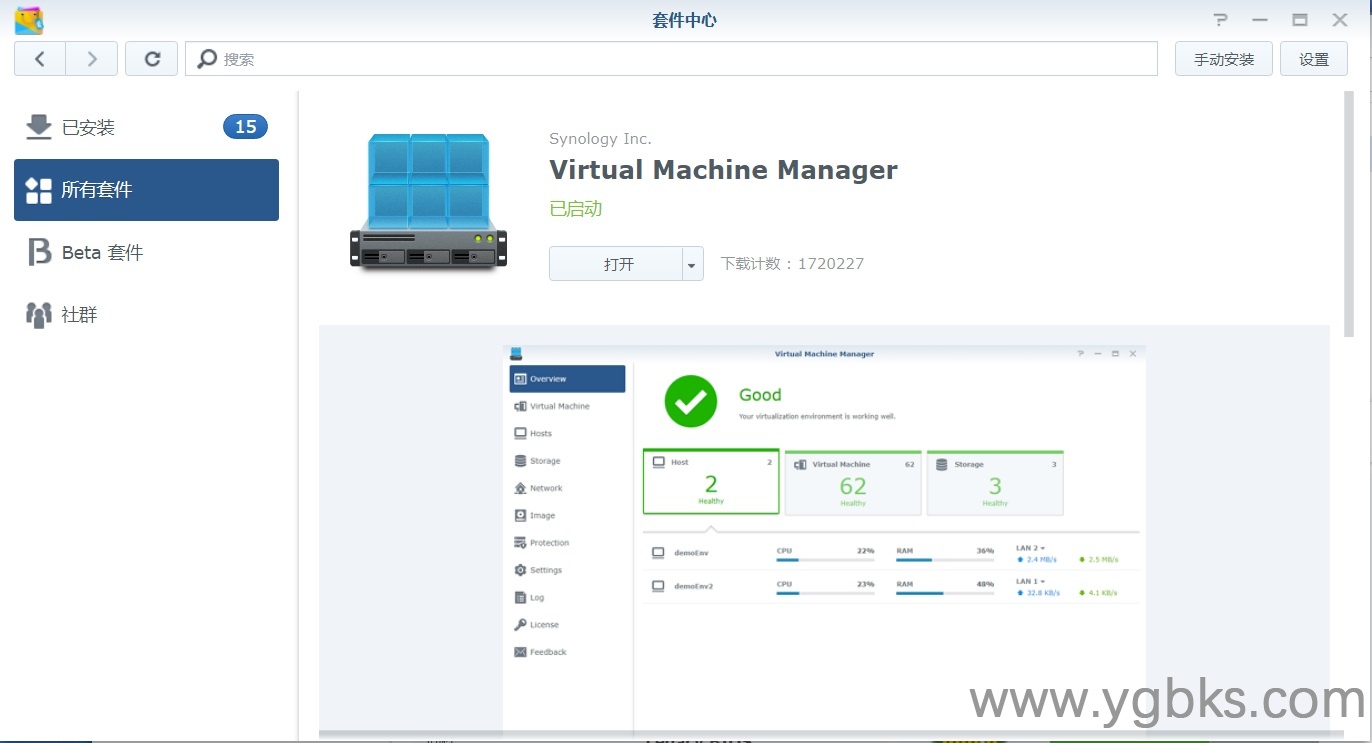The height and width of the screenshot is (743, 1372).
Task: Click the 已安装 download icon
Action: (x=38, y=127)
